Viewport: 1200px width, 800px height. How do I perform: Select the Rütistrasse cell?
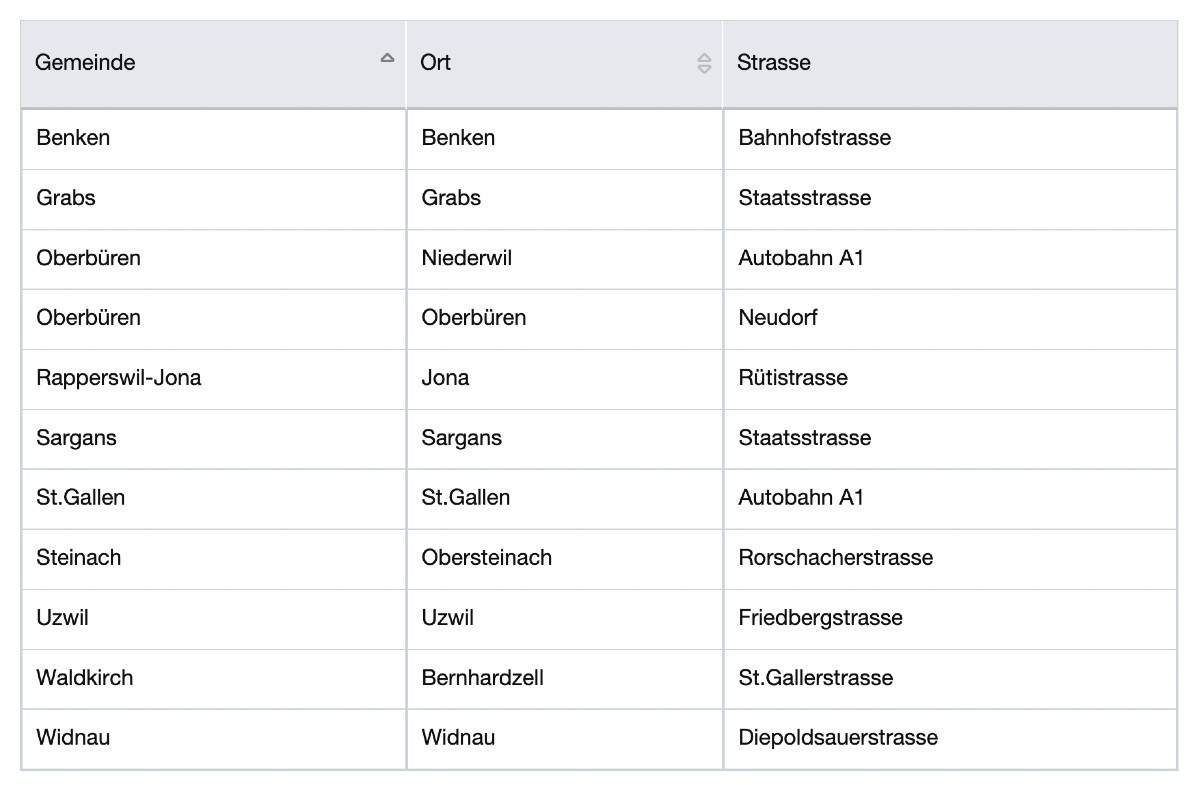point(792,378)
